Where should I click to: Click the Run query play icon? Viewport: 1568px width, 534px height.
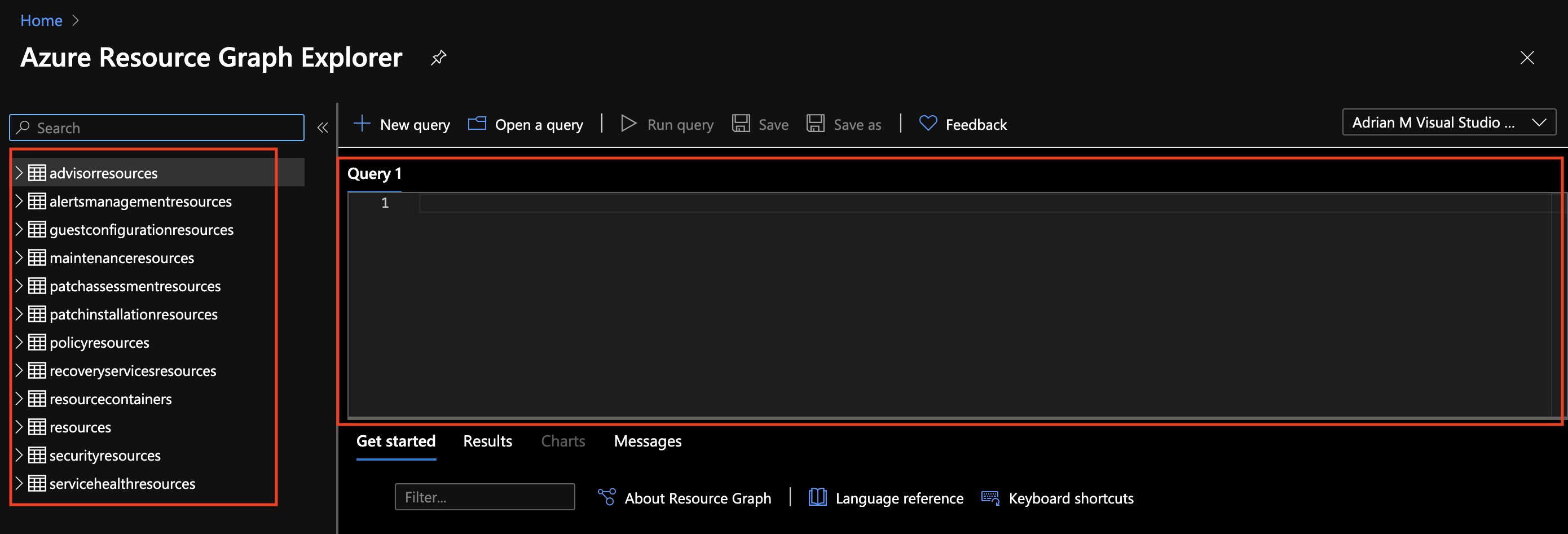[x=628, y=124]
